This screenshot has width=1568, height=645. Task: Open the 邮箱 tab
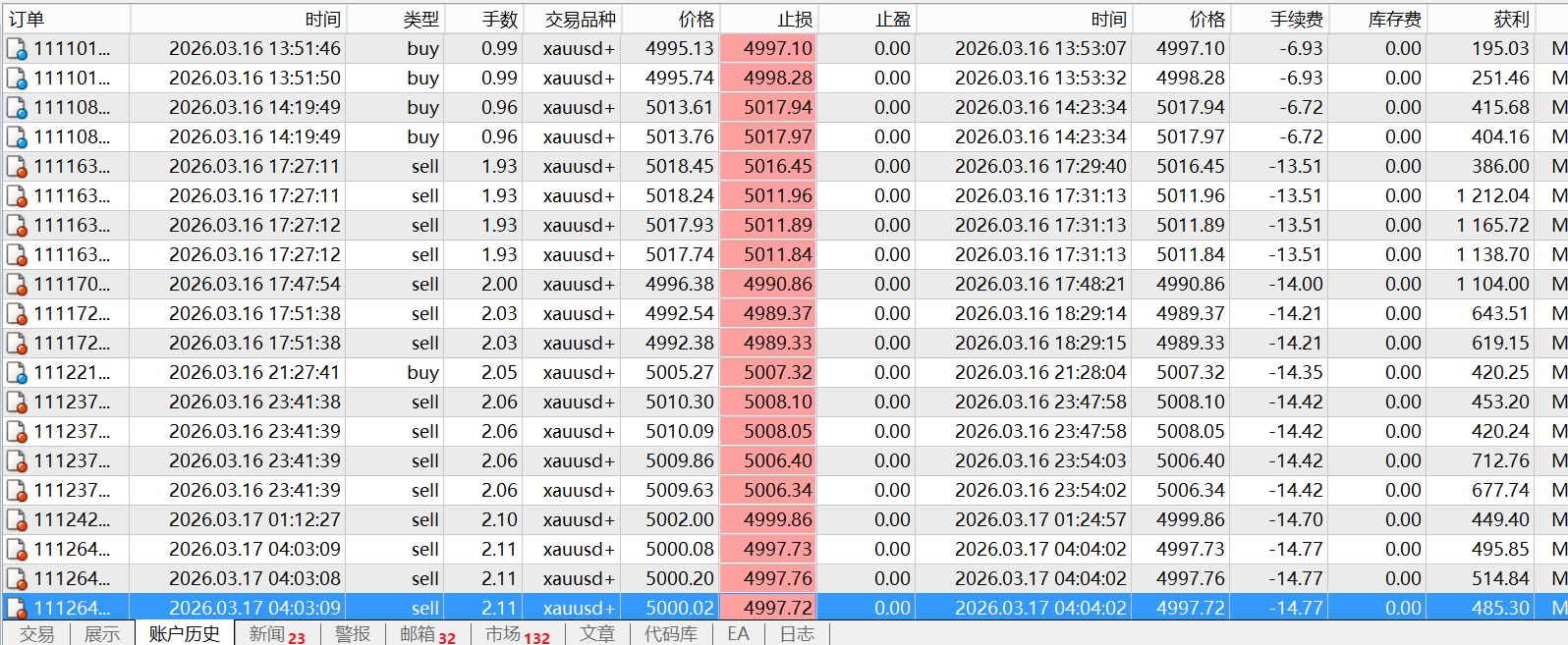[x=427, y=633]
